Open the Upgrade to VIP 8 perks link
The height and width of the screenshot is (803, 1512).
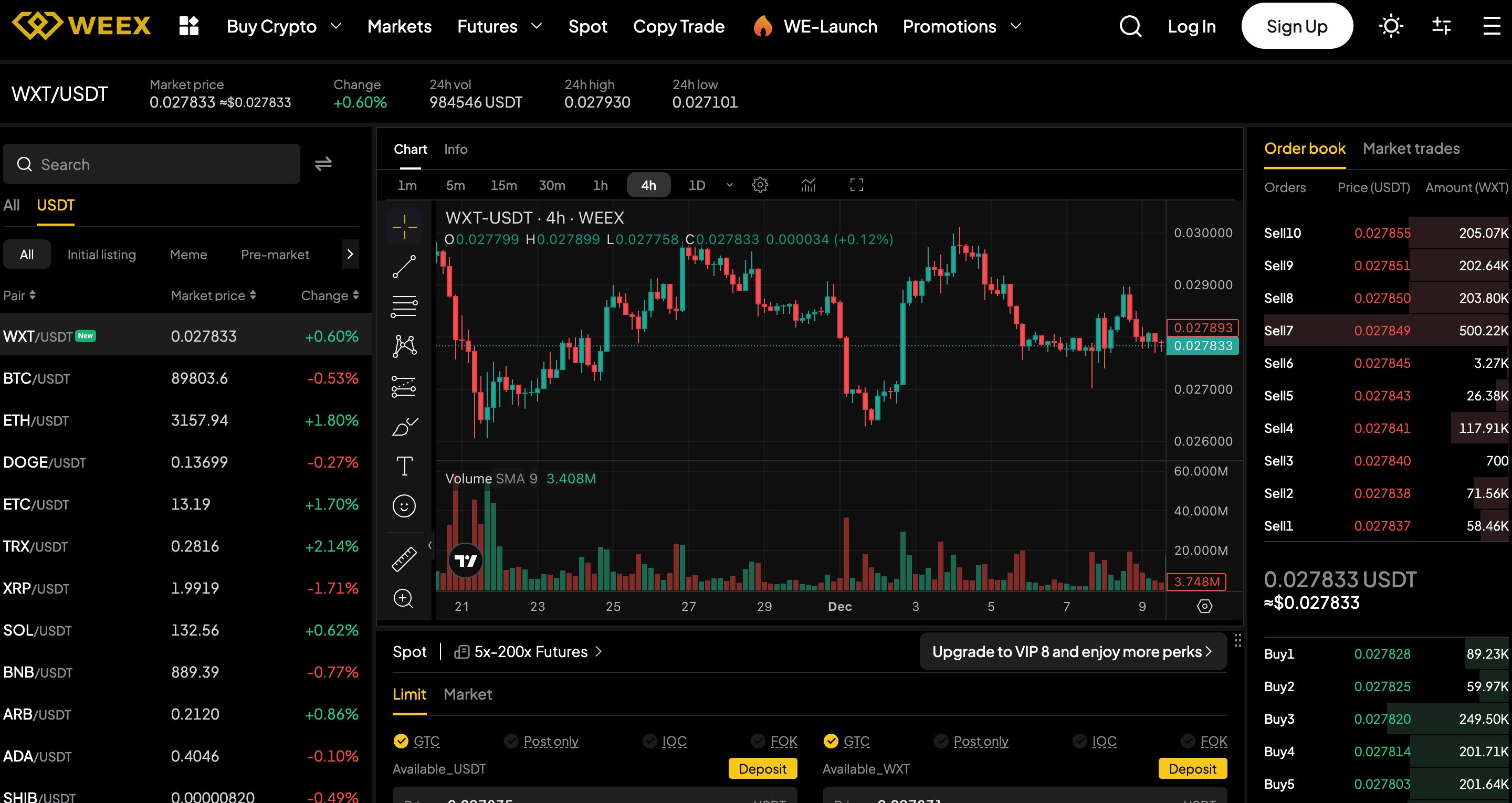coord(1073,651)
